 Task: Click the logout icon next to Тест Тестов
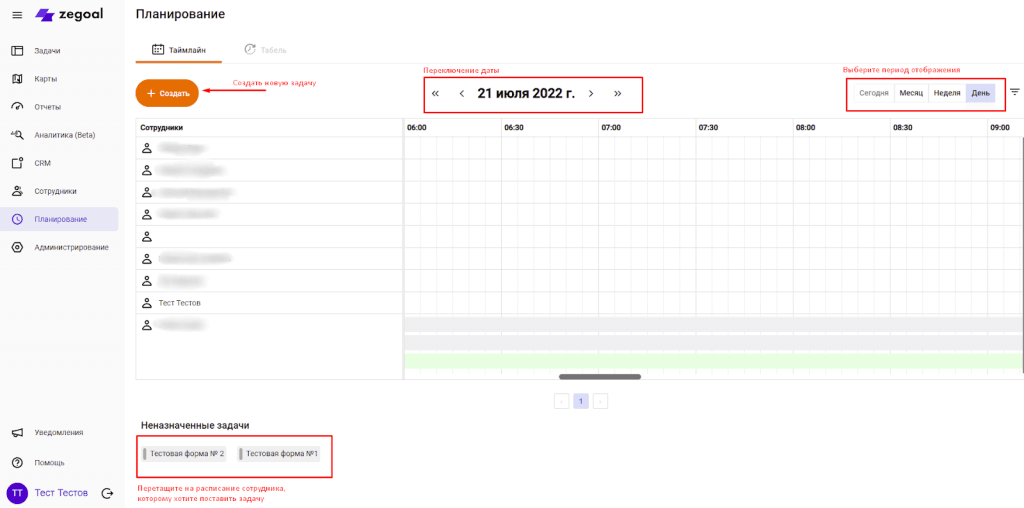click(x=108, y=493)
